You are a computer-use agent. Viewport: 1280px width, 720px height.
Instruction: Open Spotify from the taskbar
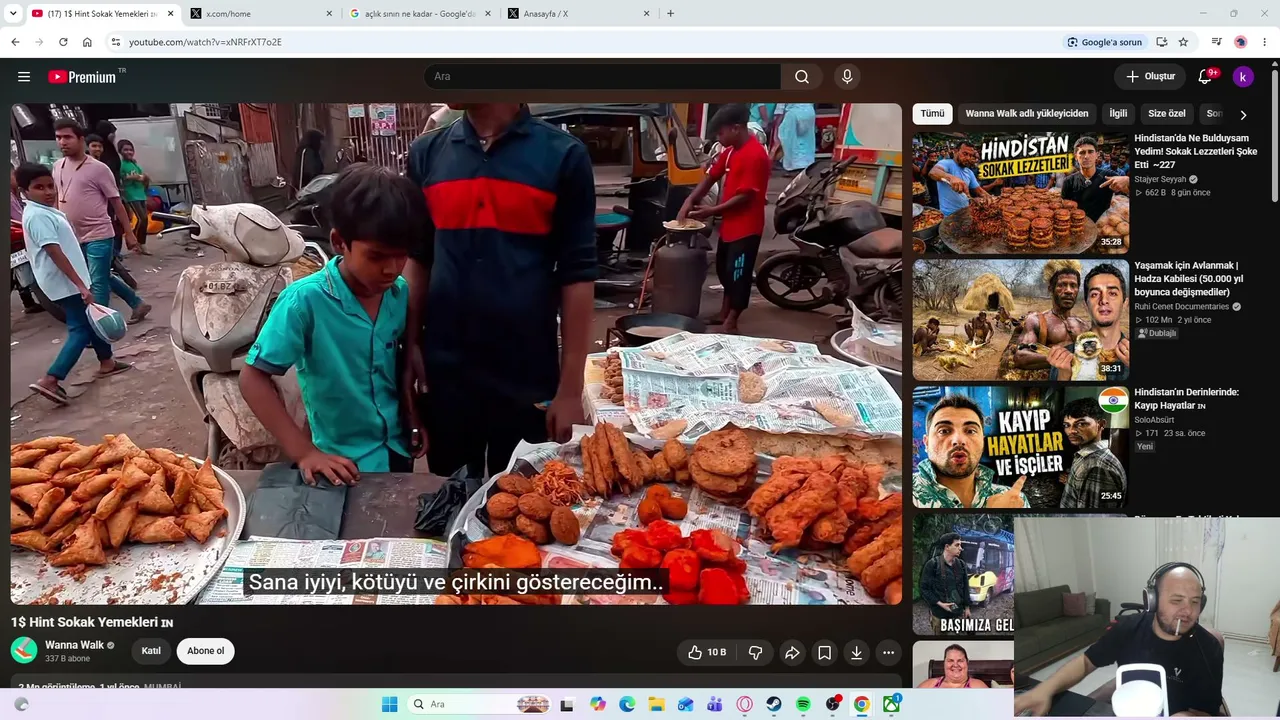803,704
